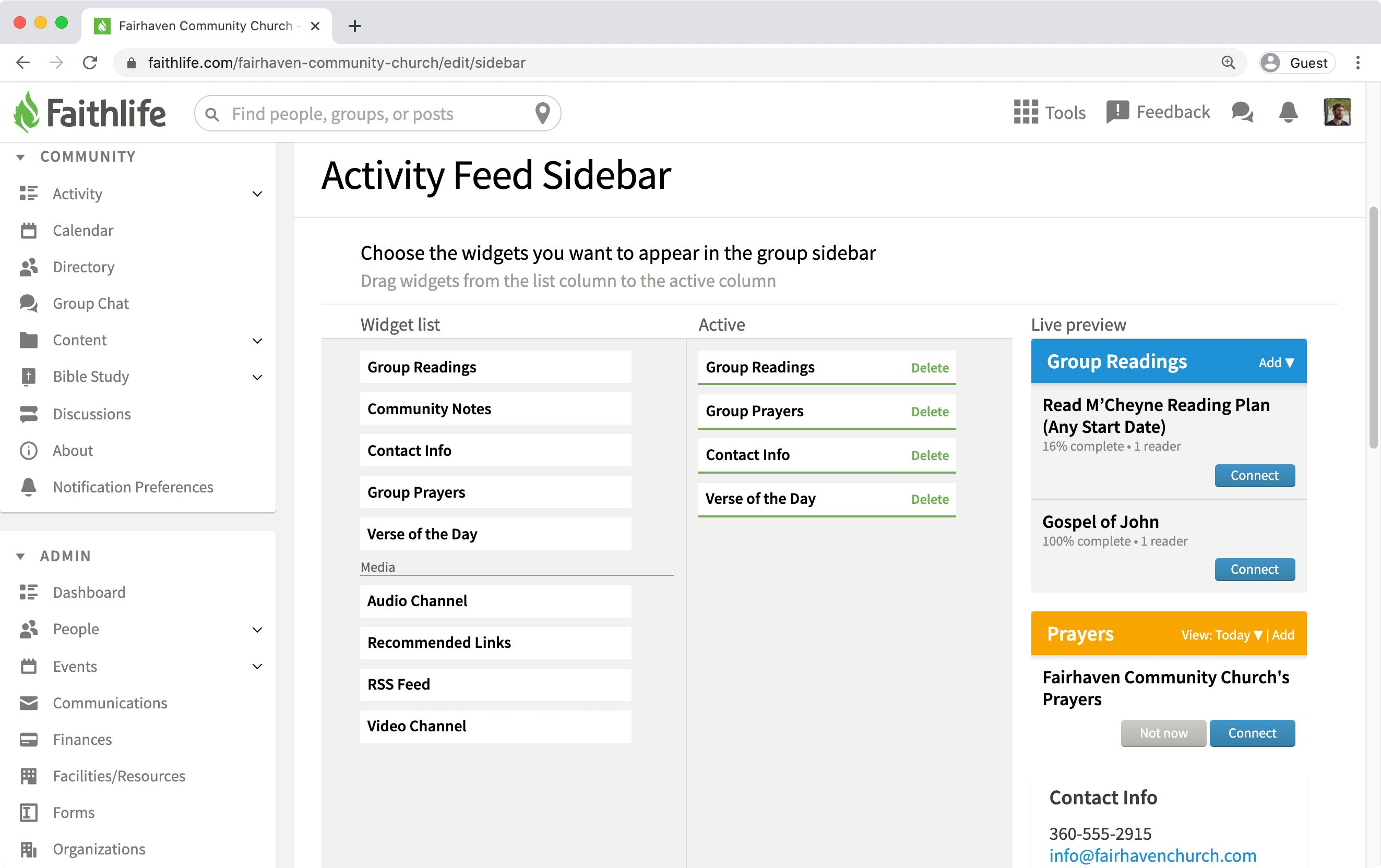Expand the Activity menu chevron

pyautogui.click(x=257, y=194)
